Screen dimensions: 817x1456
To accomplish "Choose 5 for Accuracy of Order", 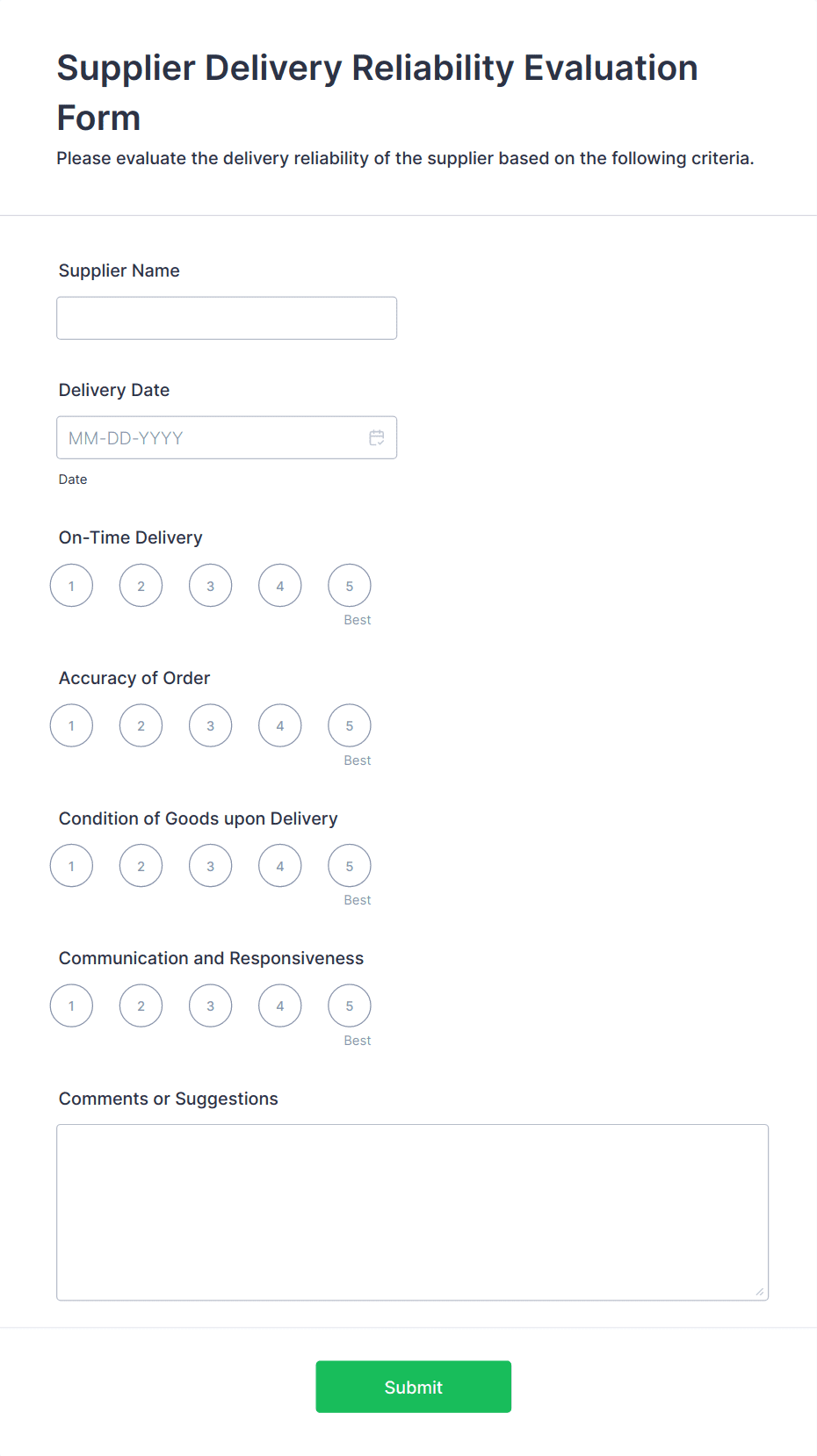I will tap(350, 726).
